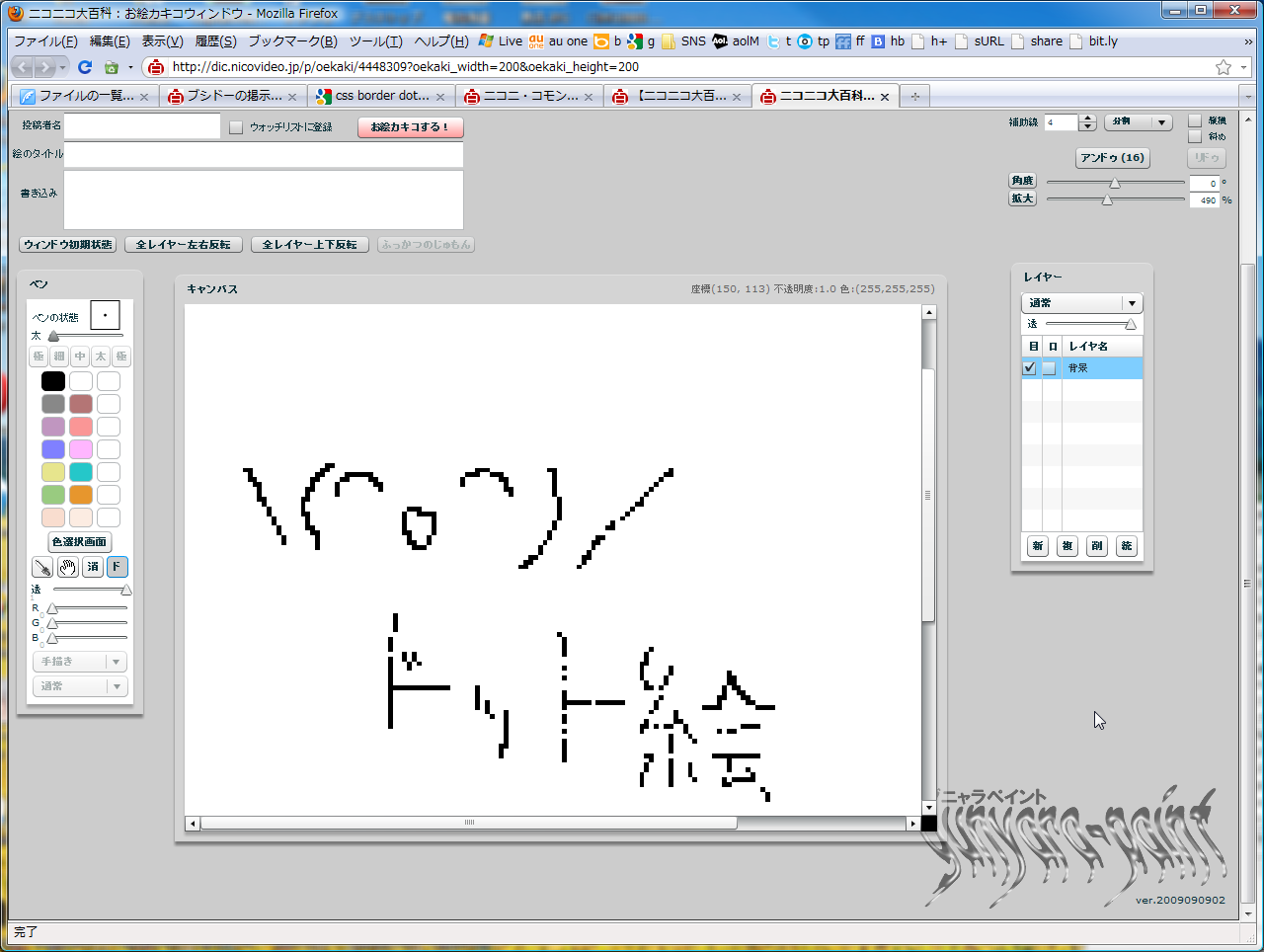Open the pen 通常 blend mode dropdown
Viewport: 1264px width, 952px height.
click(80, 686)
